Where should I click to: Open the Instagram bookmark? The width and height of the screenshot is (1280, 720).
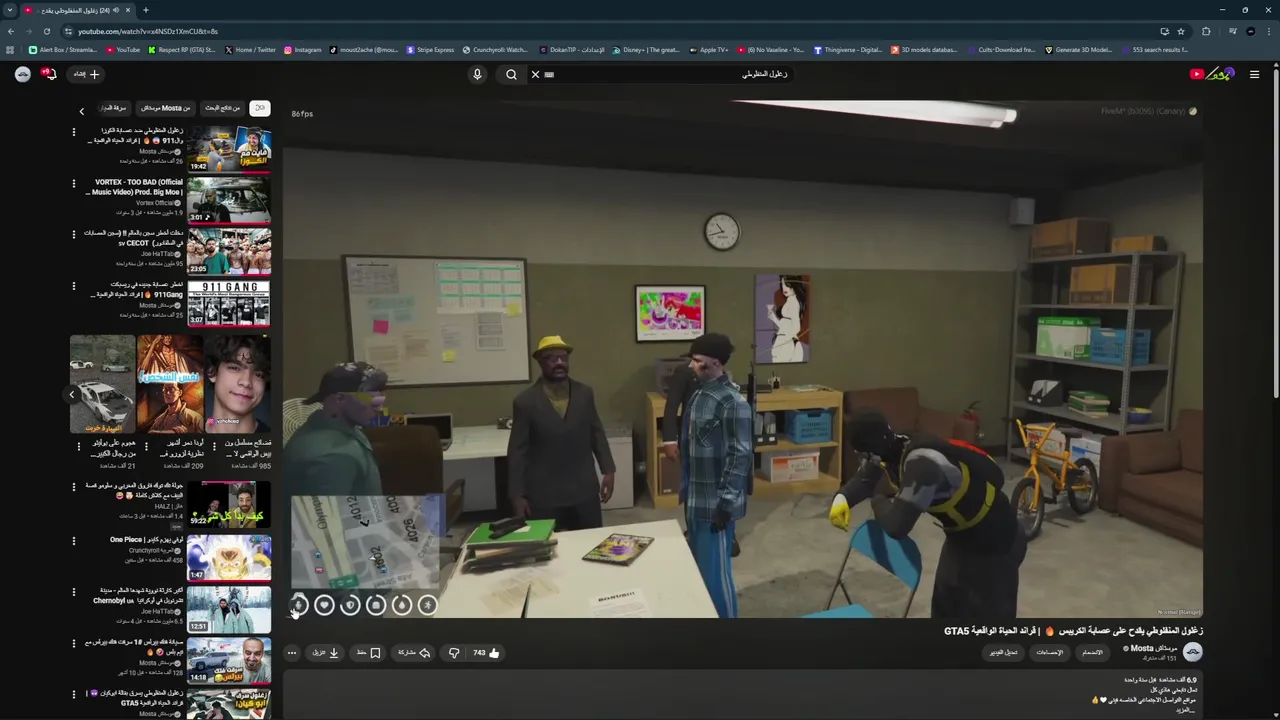tap(303, 50)
